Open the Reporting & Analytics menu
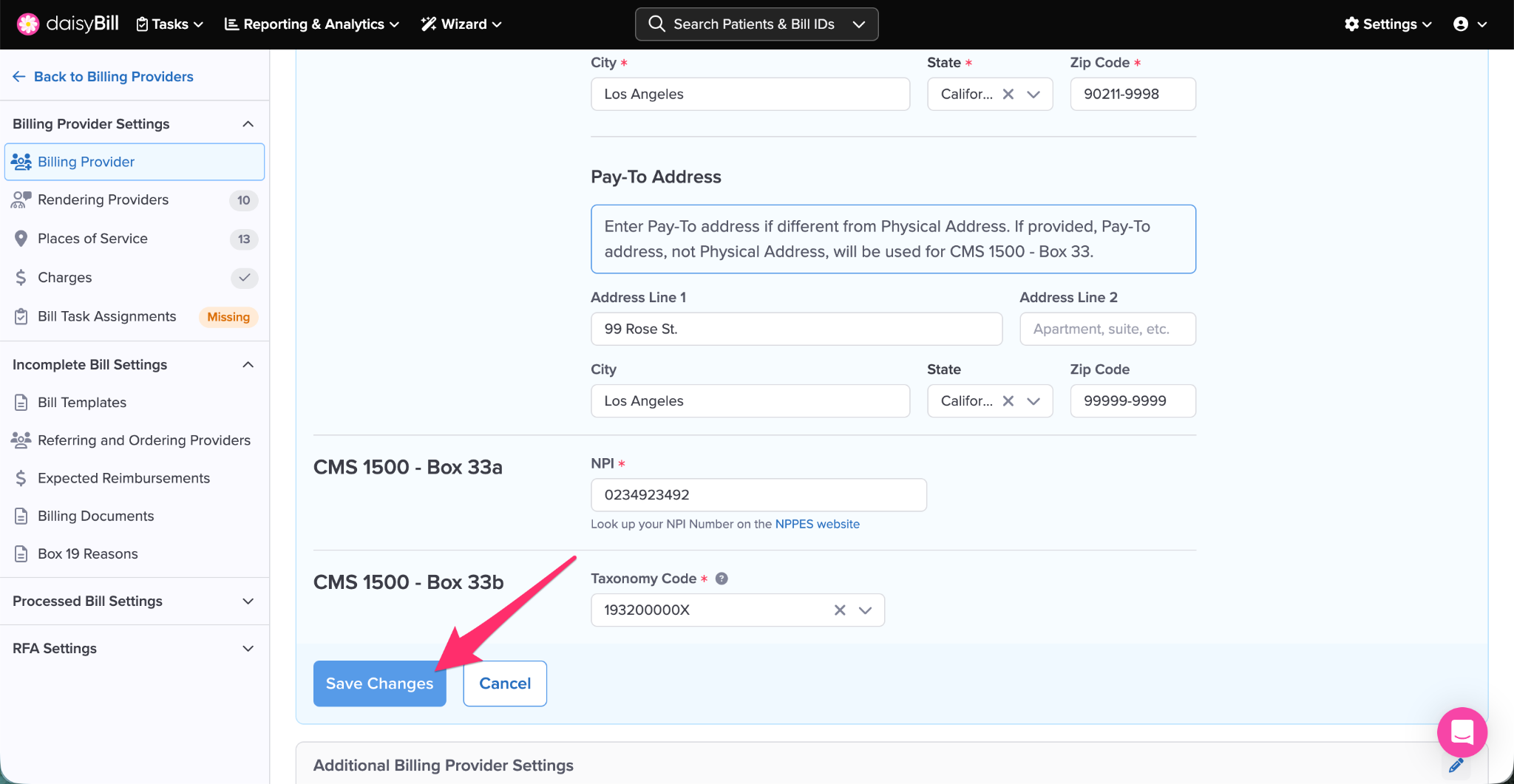The height and width of the screenshot is (784, 1514). (311, 24)
